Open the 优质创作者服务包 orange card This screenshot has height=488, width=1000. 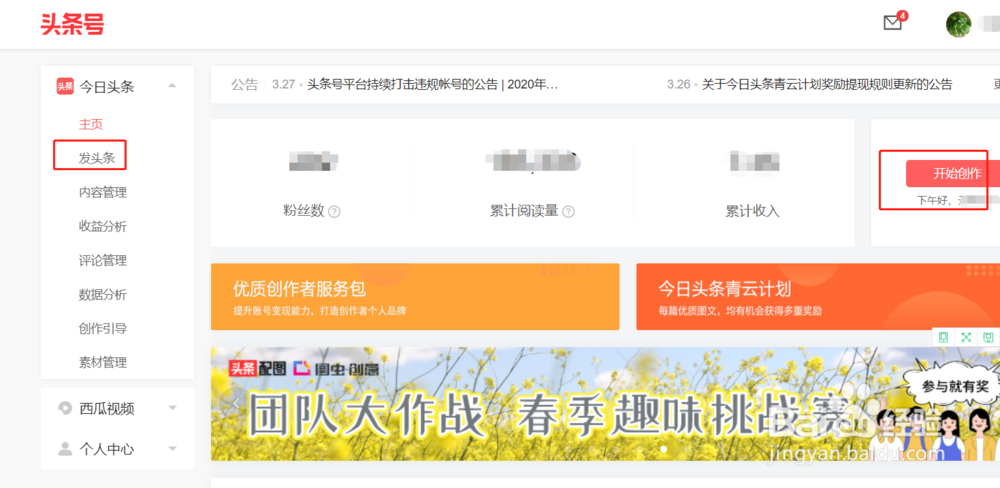click(x=415, y=297)
